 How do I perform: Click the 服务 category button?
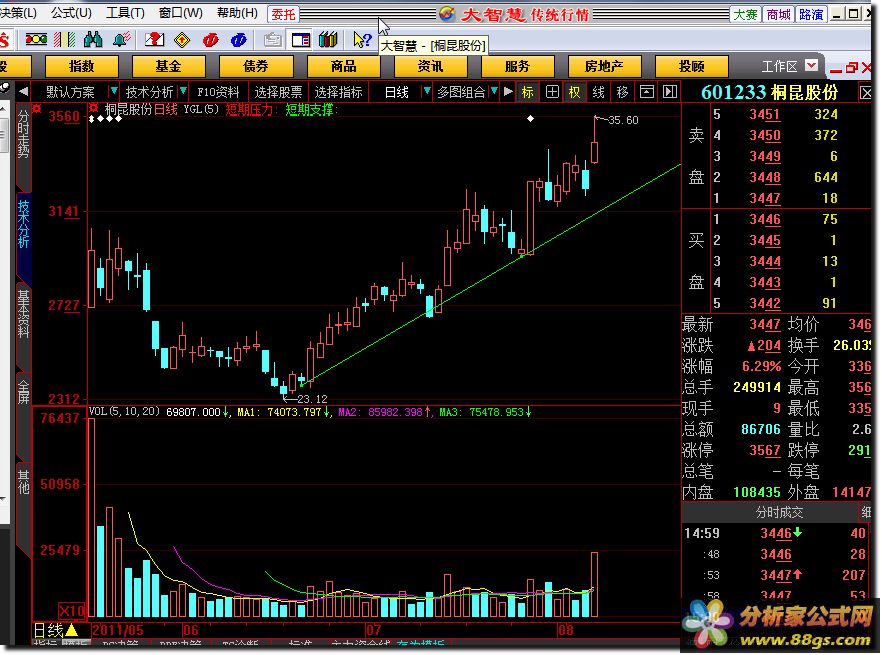coord(518,66)
